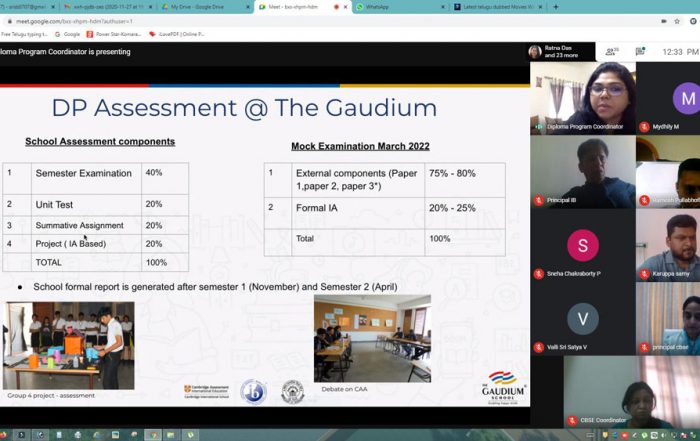Select the Mydhily M participant tile
Image resolution: width=700 pixels, height=441 pixels.
point(668,98)
